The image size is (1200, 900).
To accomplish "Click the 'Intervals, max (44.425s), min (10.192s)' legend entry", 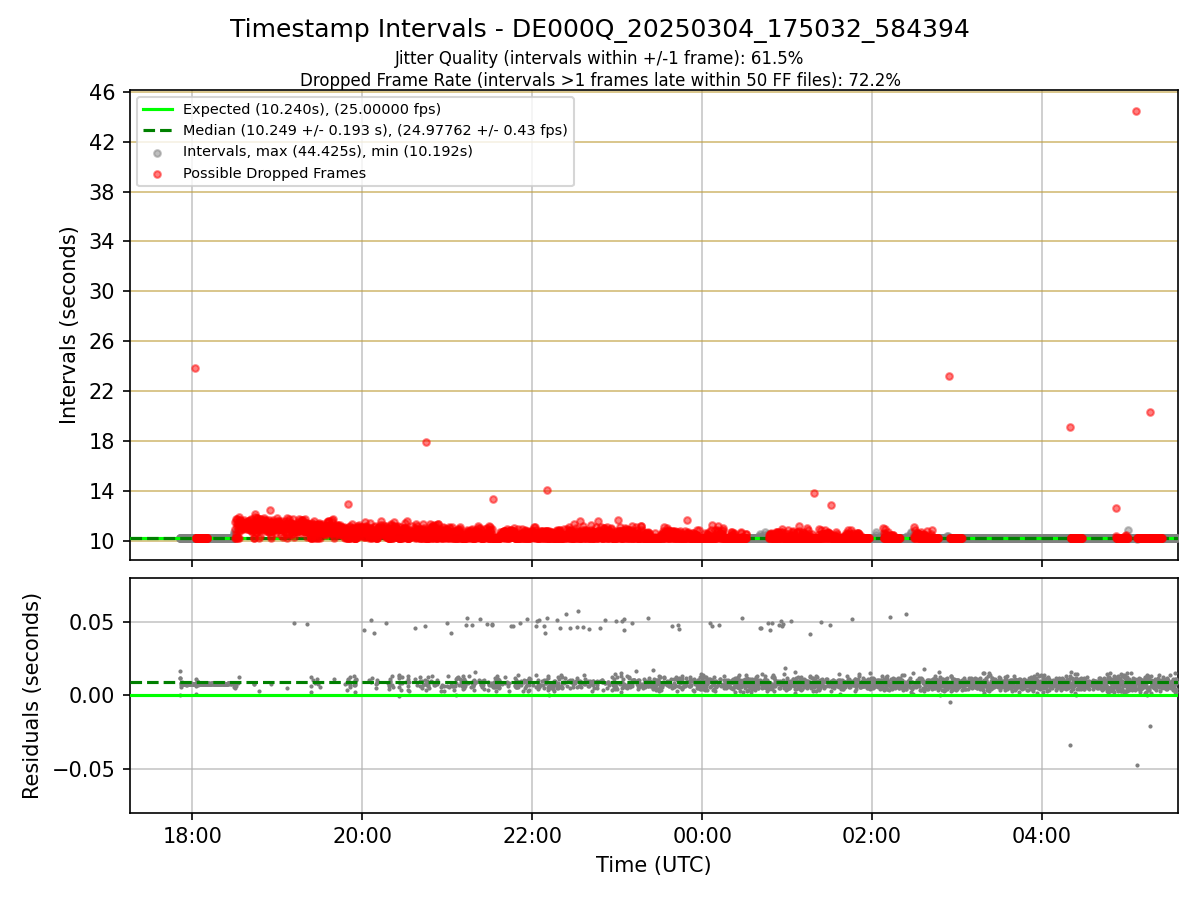I will point(328,152).
